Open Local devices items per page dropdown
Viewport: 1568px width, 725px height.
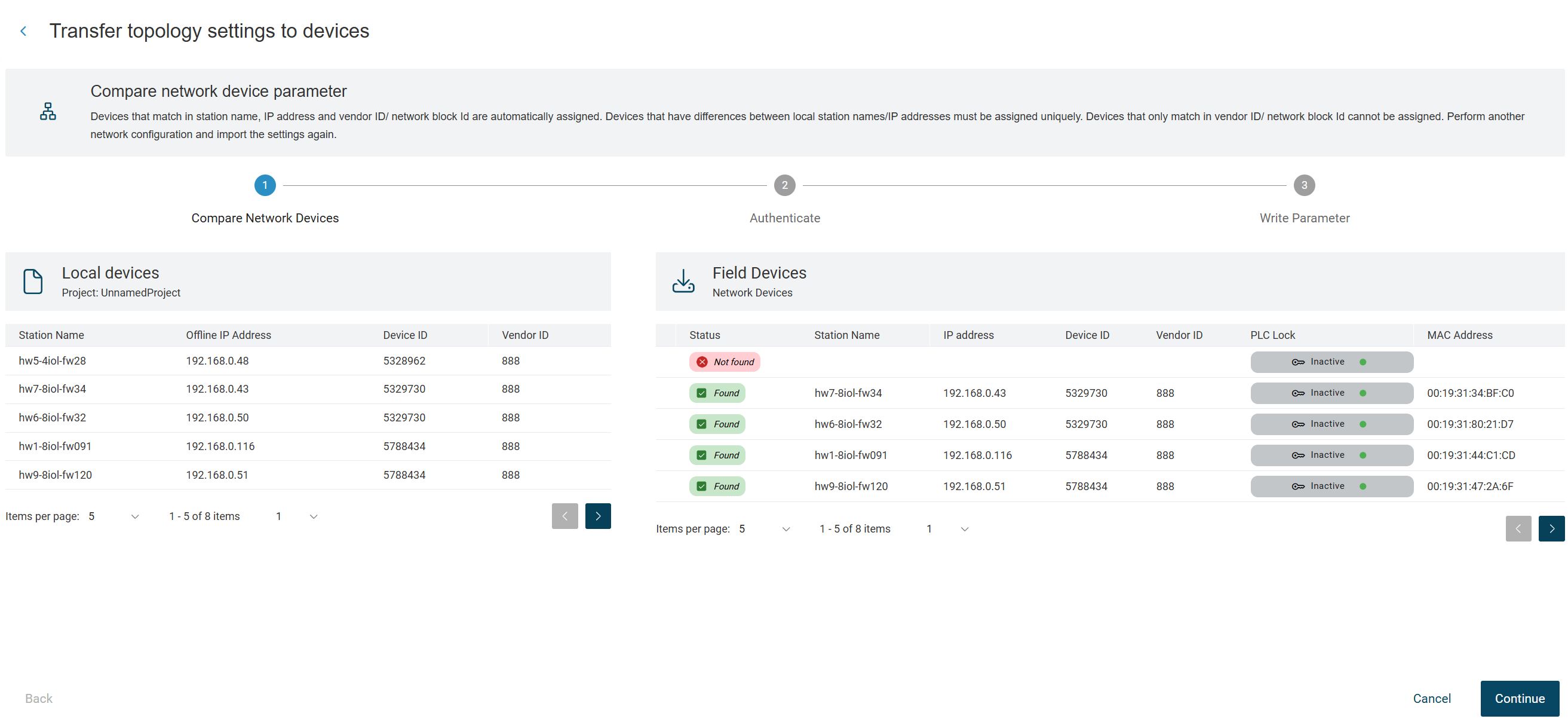click(x=114, y=516)
